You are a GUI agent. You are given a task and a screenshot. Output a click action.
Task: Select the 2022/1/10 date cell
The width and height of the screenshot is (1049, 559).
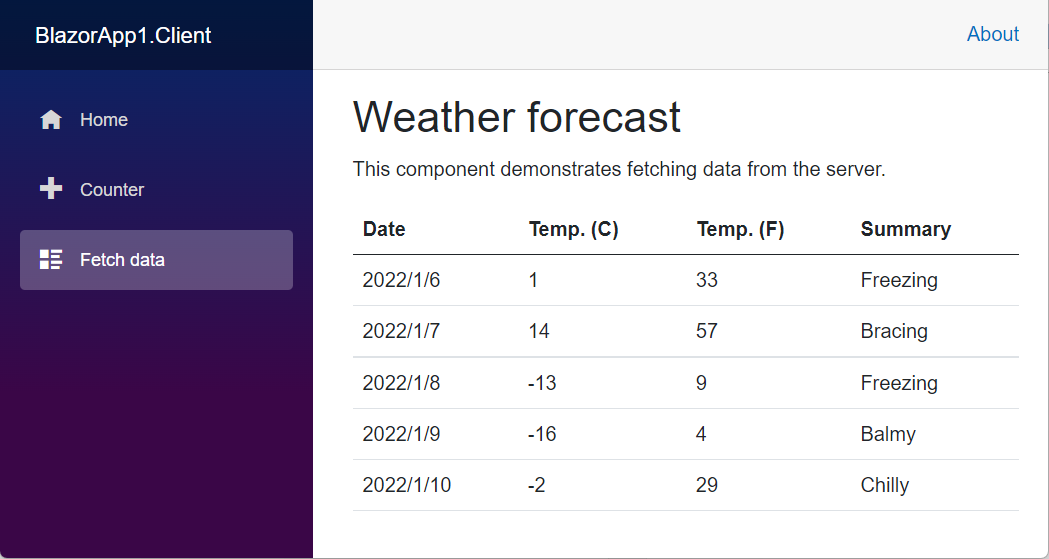coord(407,485)
